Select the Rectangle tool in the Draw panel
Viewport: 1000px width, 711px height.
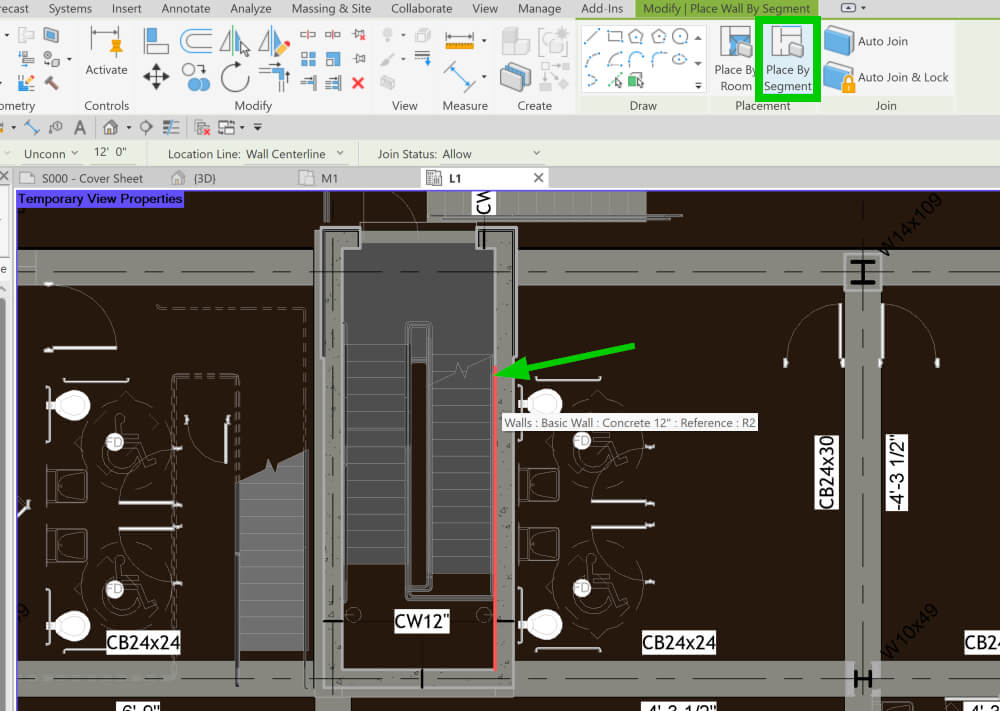point(615,36)
